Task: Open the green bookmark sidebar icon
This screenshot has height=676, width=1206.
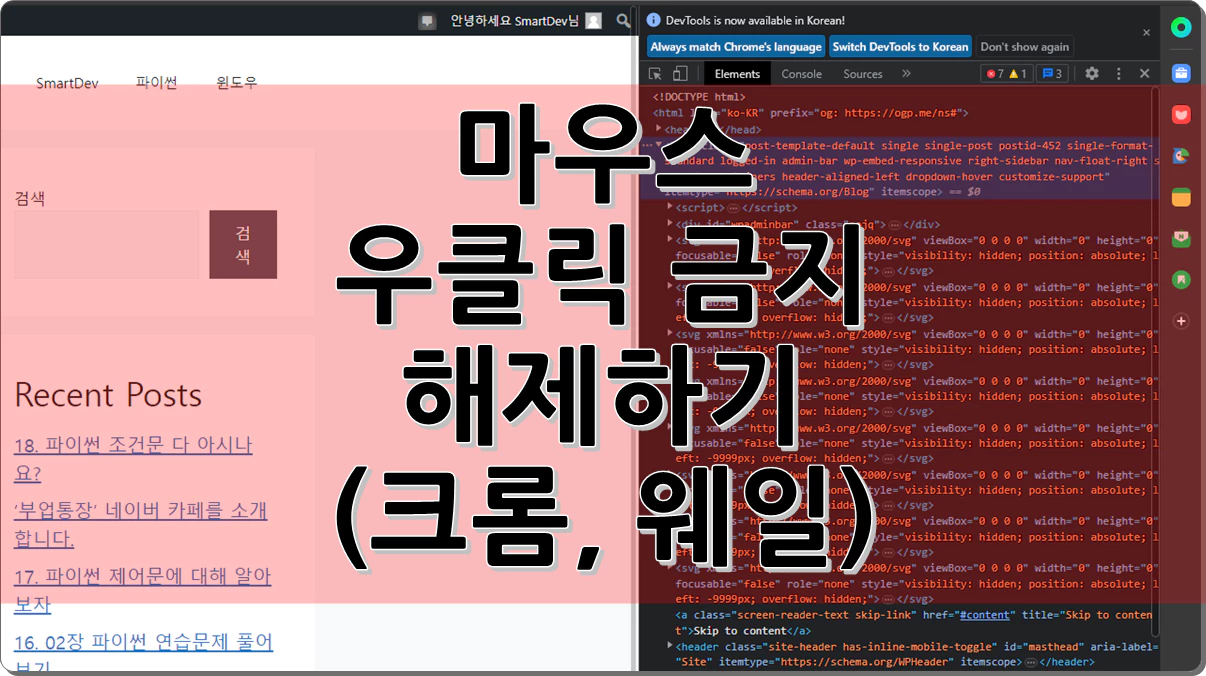Action: (1181, 280)
